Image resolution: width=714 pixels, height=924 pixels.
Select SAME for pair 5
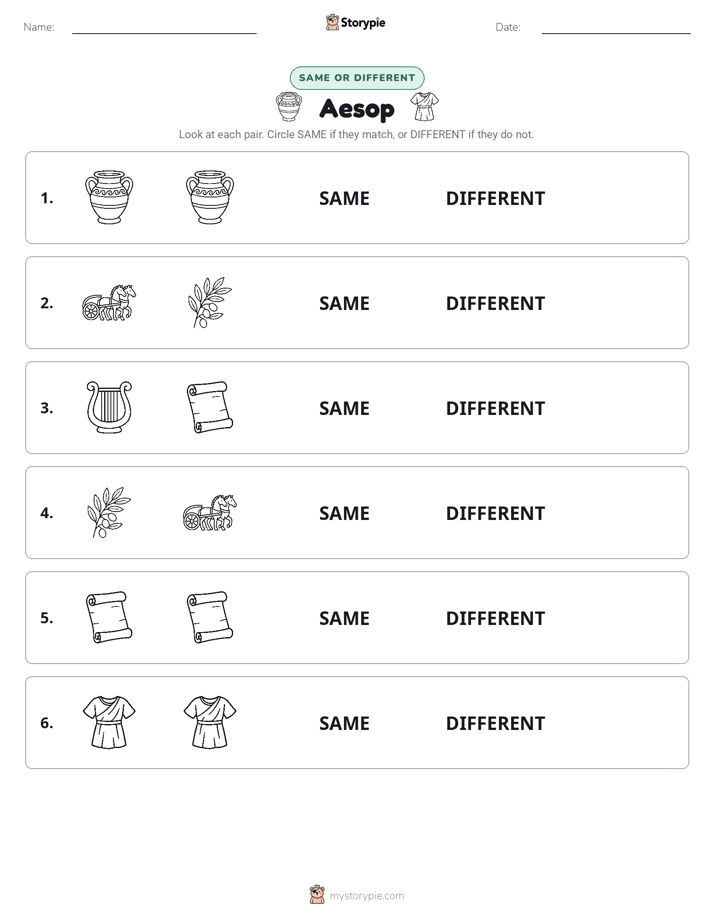click(344, 618)
